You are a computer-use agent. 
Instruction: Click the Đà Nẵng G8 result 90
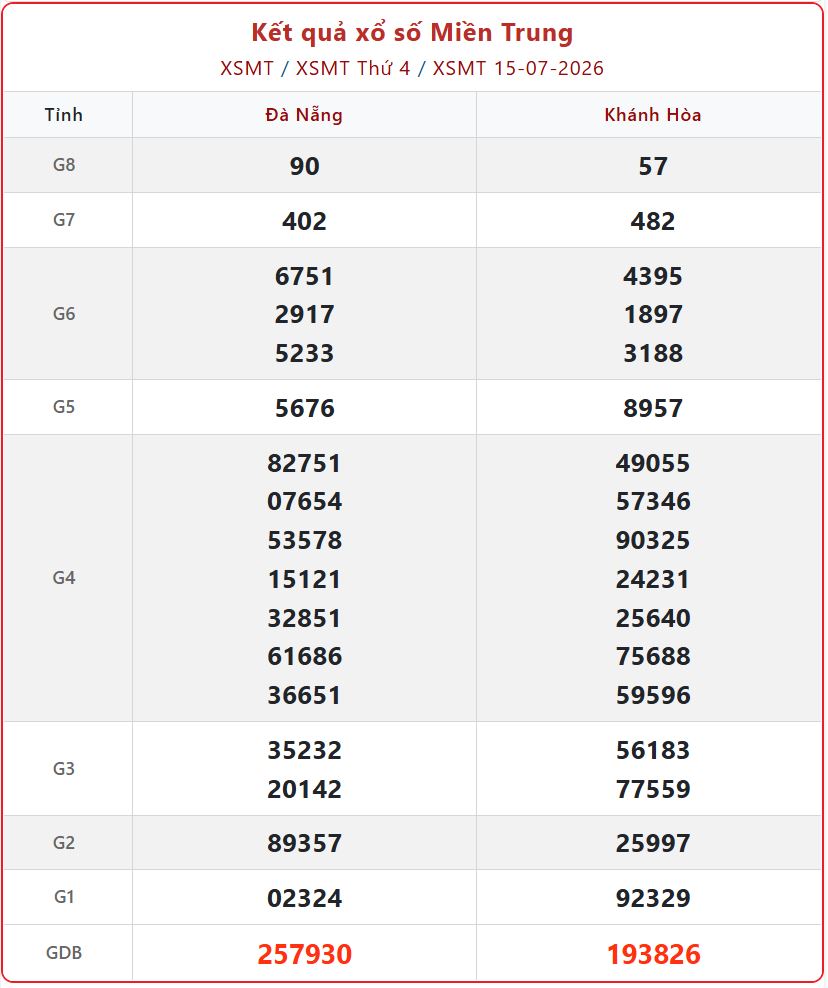pos(304,166)
